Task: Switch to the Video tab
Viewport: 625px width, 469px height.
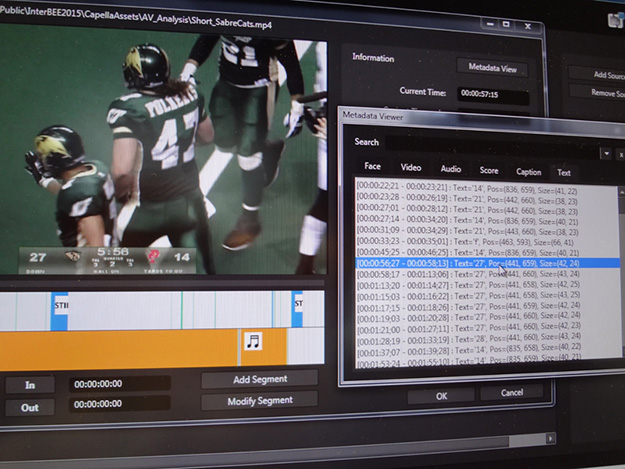Action: pyautogui.click(x=411, y=168)
